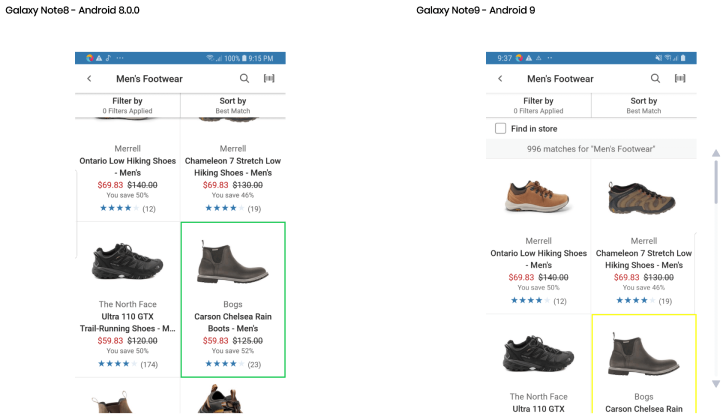Open Filter by on the Note8 screen
Screen dimensions: 727x414
127,105
